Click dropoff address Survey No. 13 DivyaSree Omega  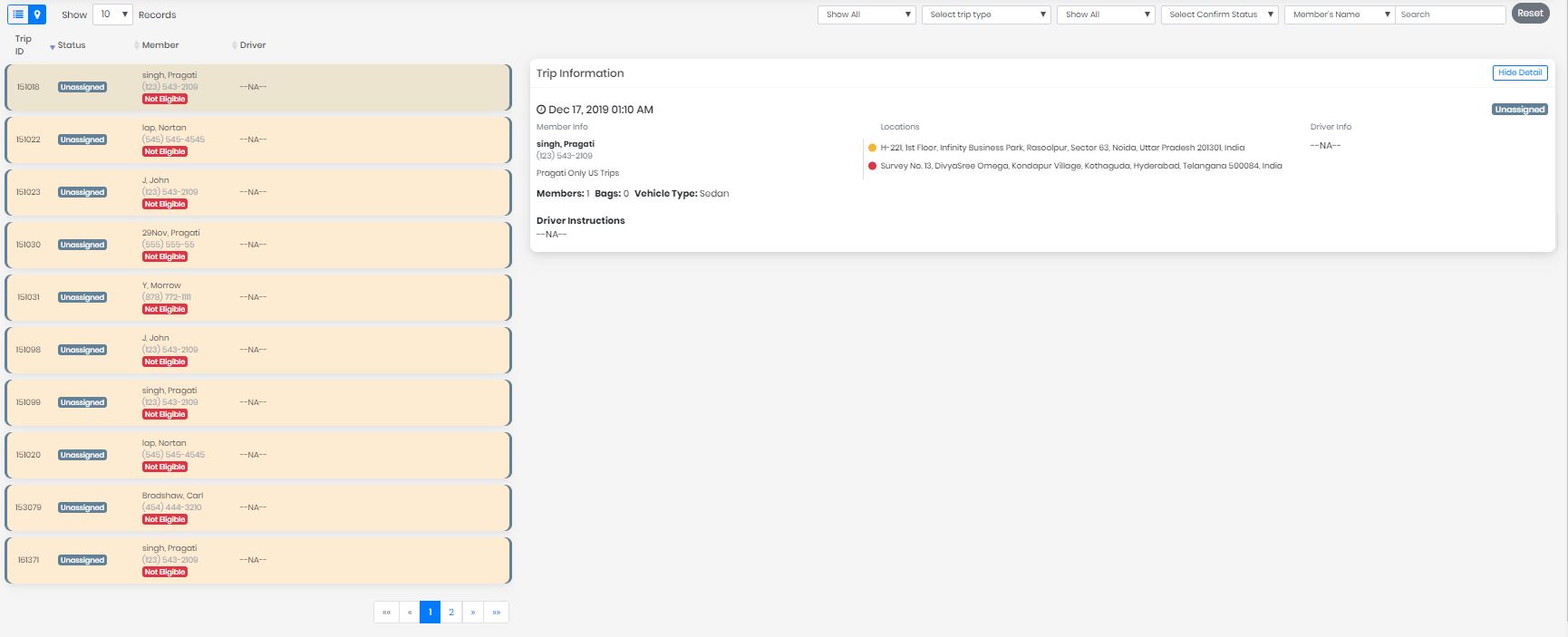click(x=1081, y=166)
